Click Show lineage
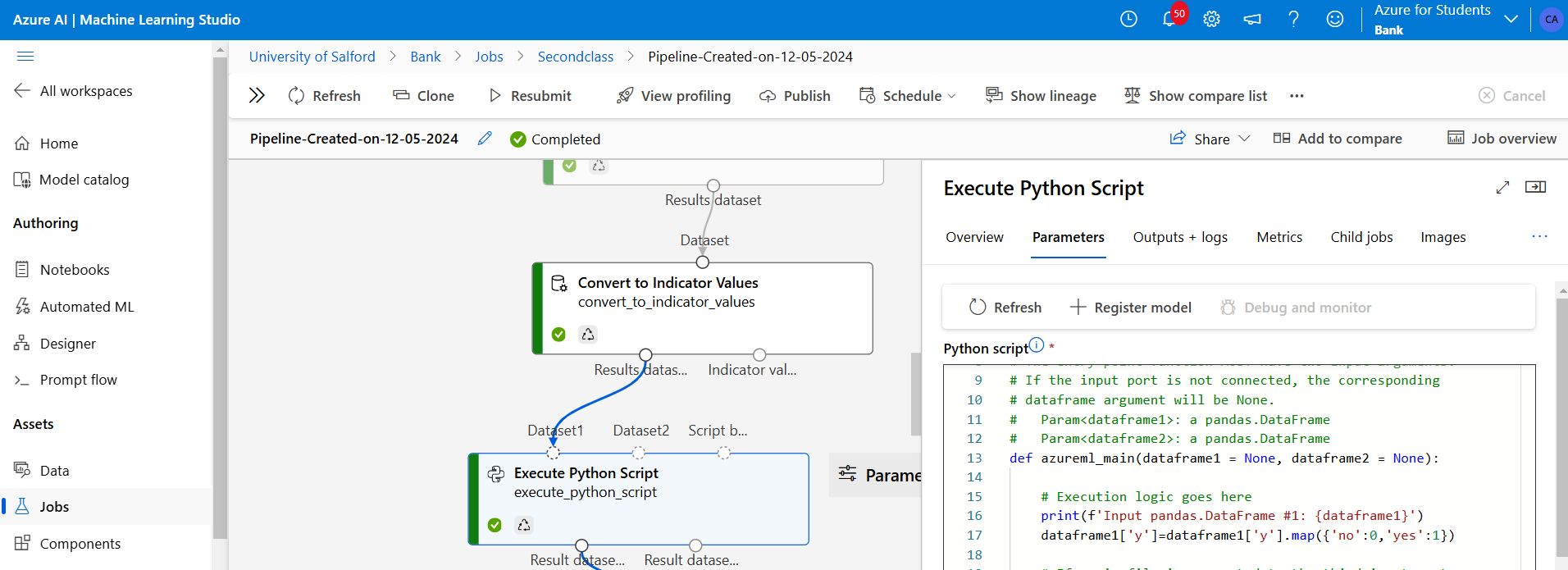Image resolution: width=1568 pixels, height=570 pixels. [x=1041, y=96]
